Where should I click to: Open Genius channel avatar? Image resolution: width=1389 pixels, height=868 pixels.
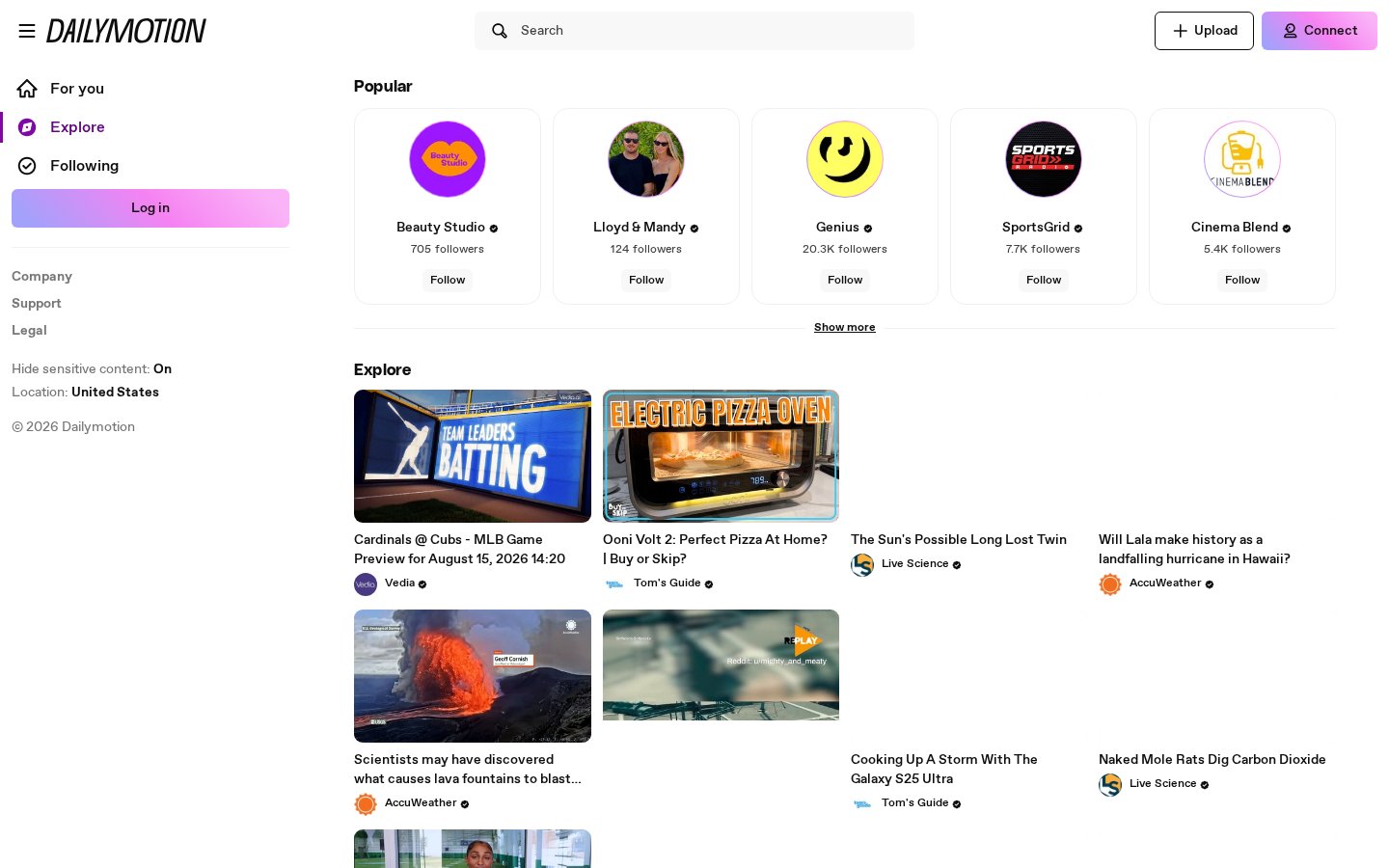tap(845, 159)
